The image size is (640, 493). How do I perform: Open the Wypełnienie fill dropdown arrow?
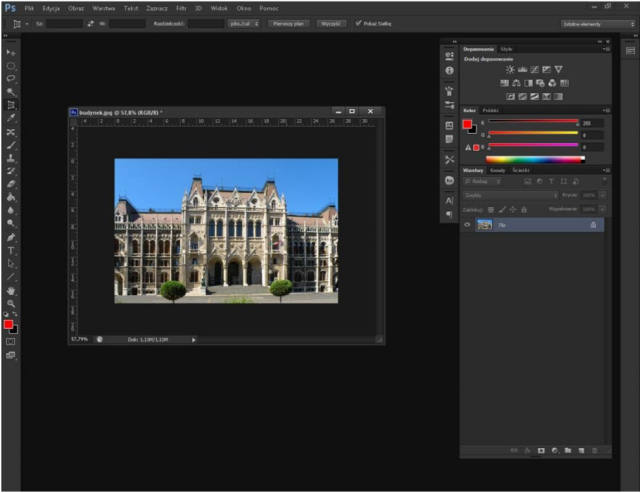tap(602, 209)
